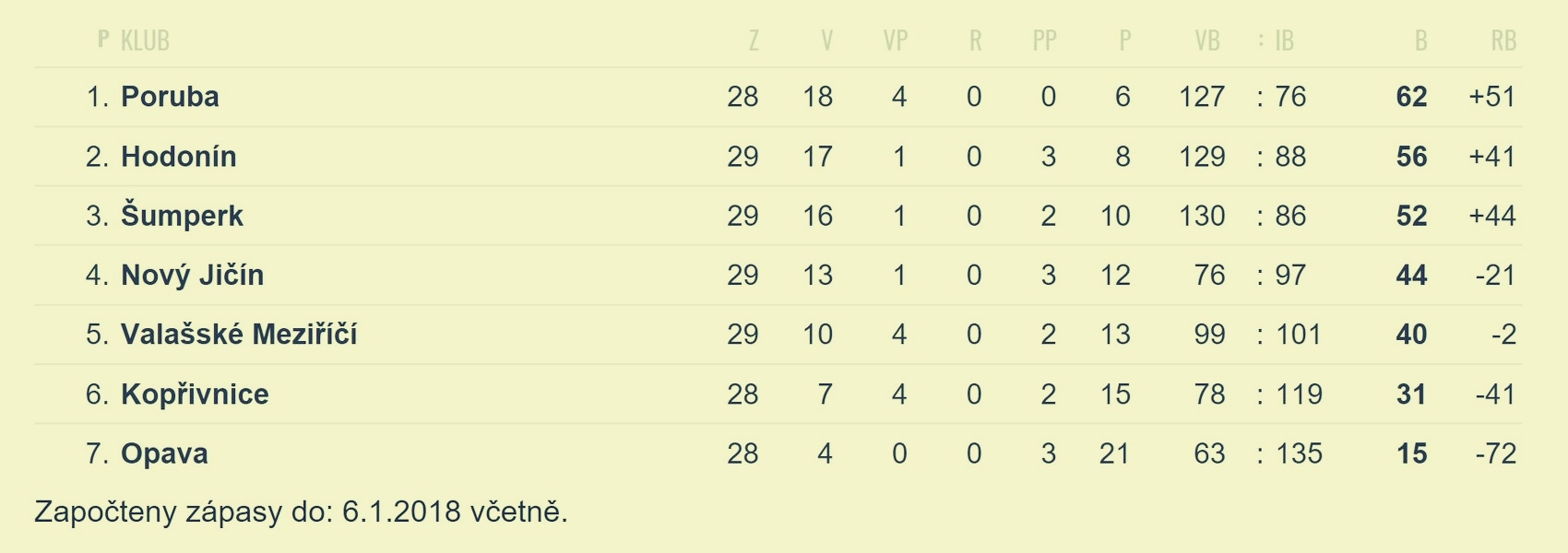The width and height of the screenshot is (1568, 553).
Task: Click the Z column header
Action: [754, 41]
